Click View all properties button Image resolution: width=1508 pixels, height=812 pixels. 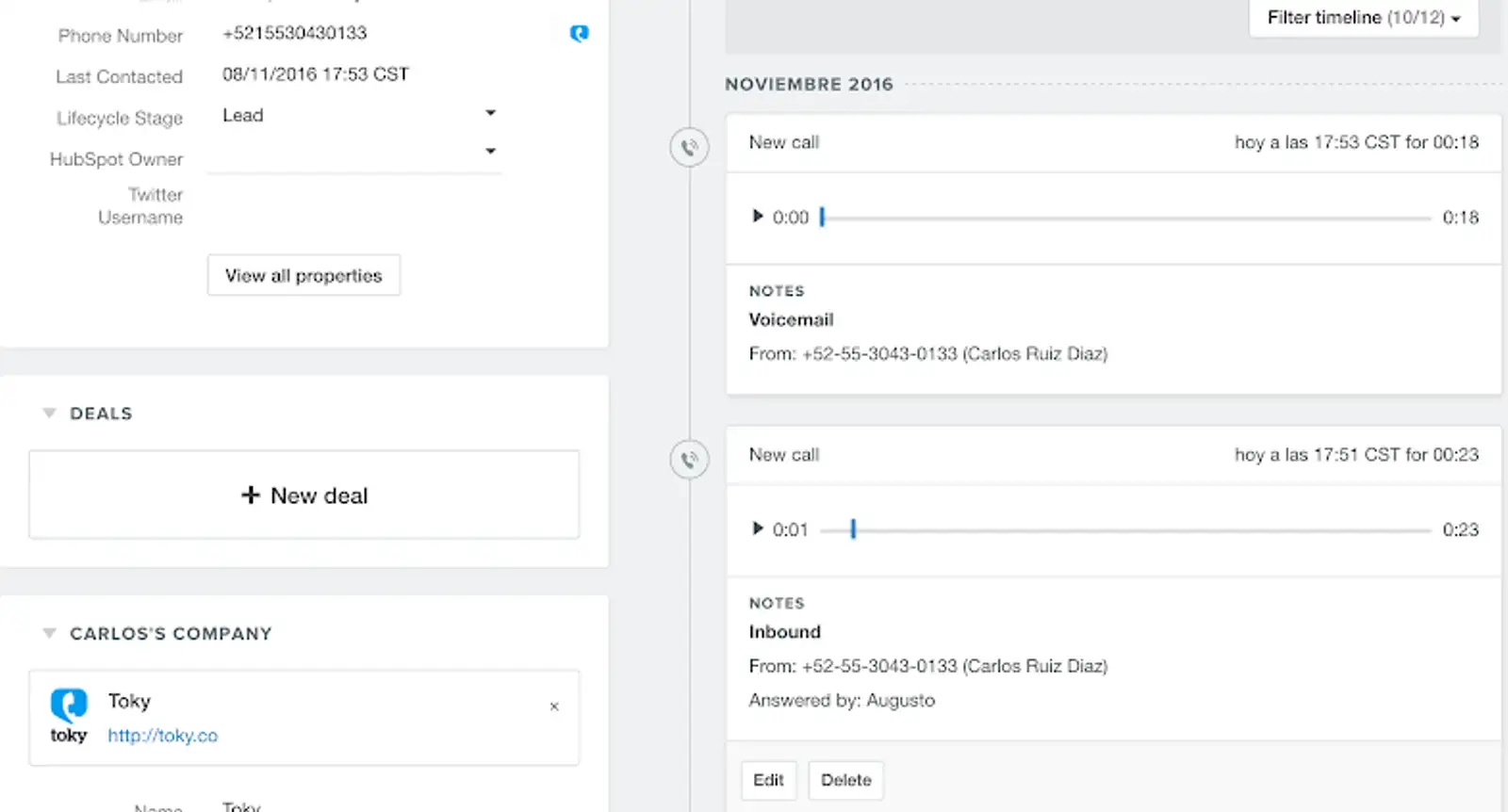[x=303, y=276]
